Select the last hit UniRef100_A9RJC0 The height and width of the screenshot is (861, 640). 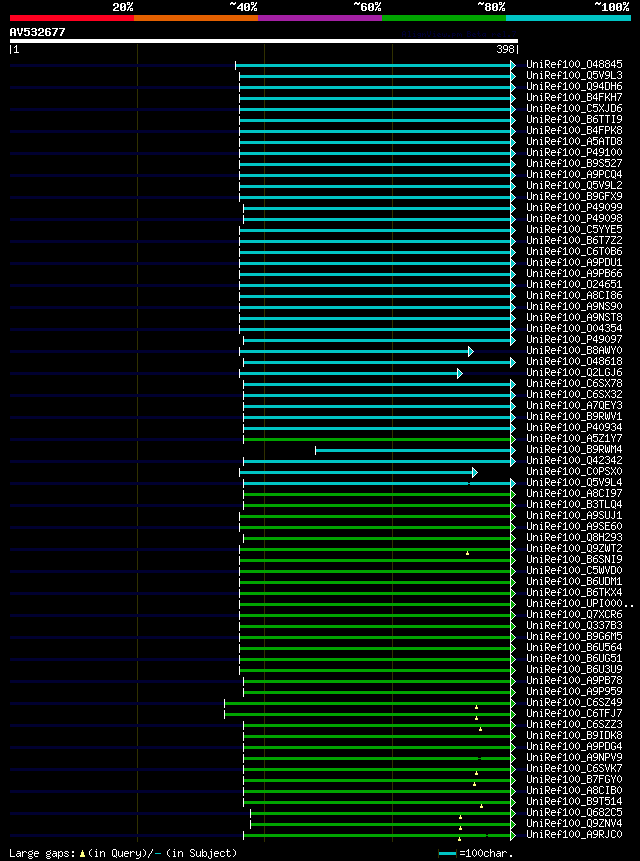(574, 833)
